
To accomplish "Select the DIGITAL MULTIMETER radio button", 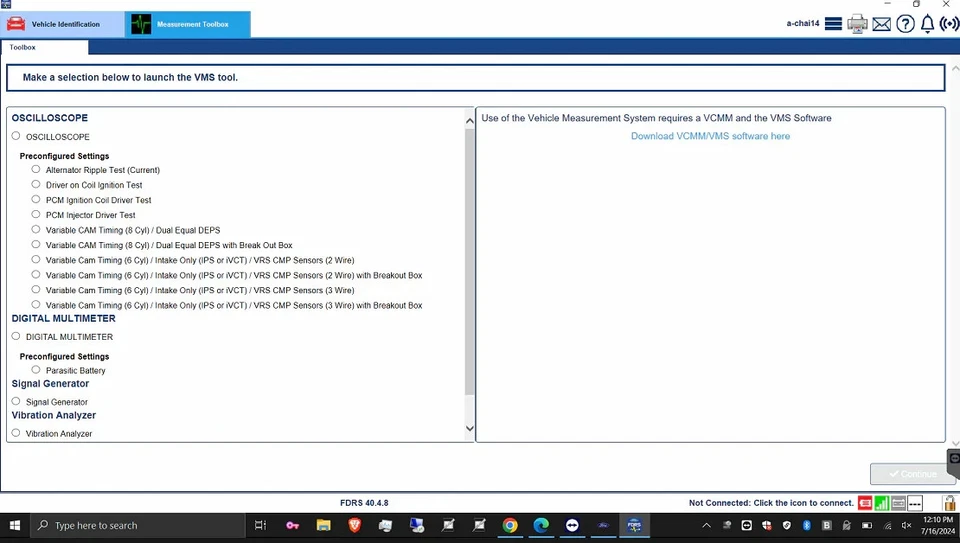I will (x=16, y=336).
